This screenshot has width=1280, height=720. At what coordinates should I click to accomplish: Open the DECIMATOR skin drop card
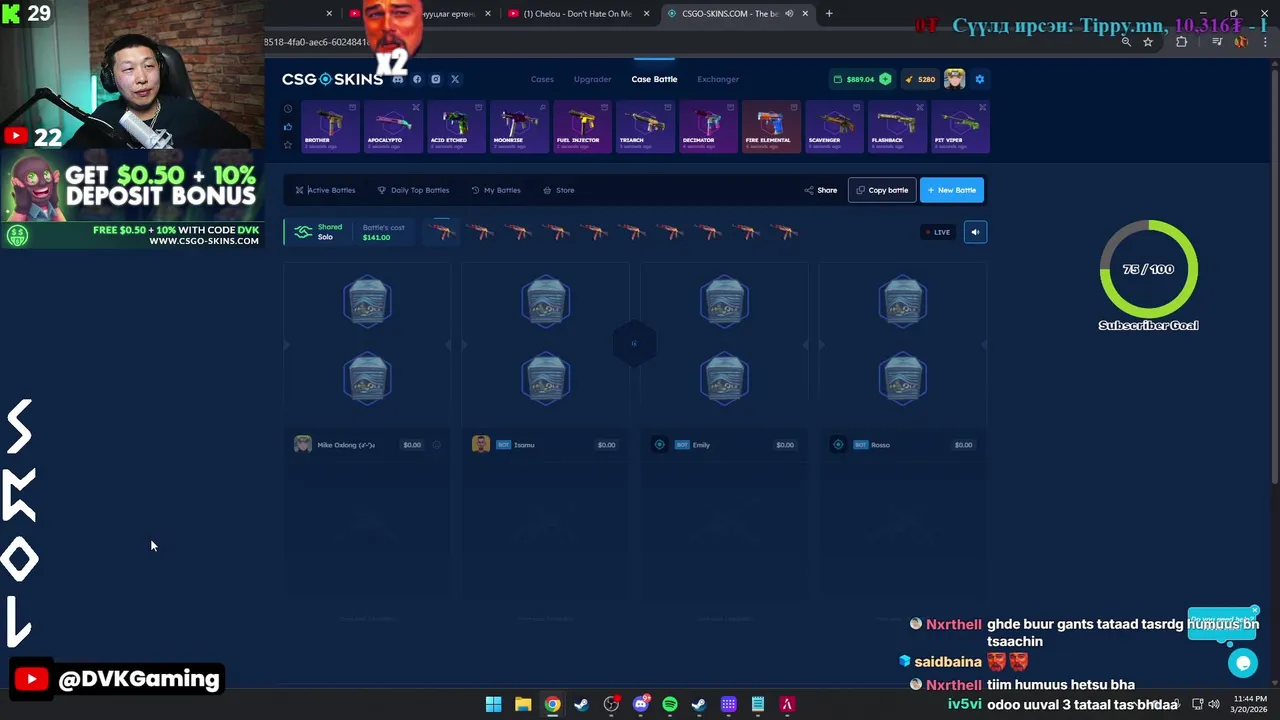(708, 127)
